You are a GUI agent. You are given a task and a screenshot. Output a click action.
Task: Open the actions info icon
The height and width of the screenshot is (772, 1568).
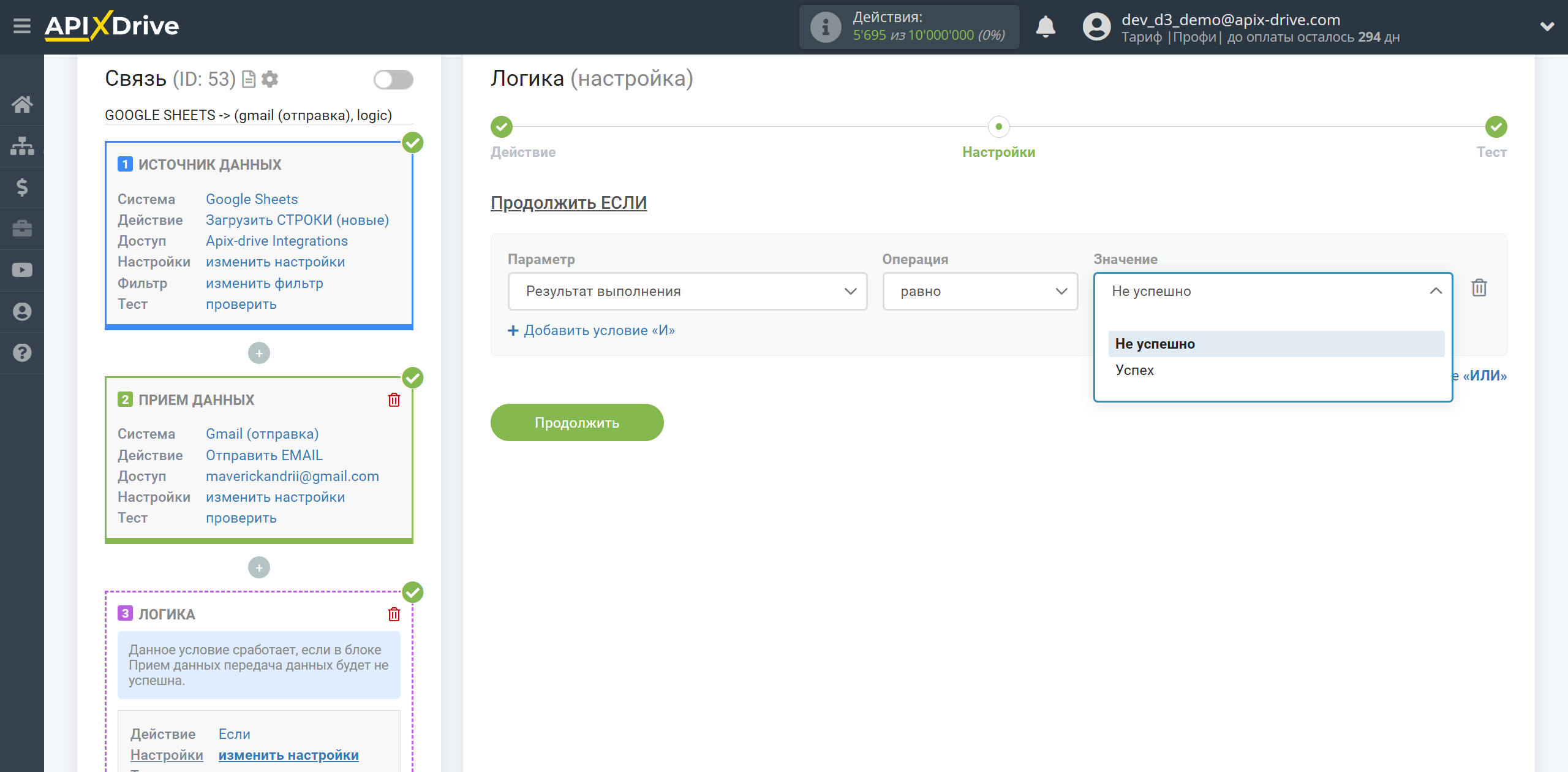826,27
